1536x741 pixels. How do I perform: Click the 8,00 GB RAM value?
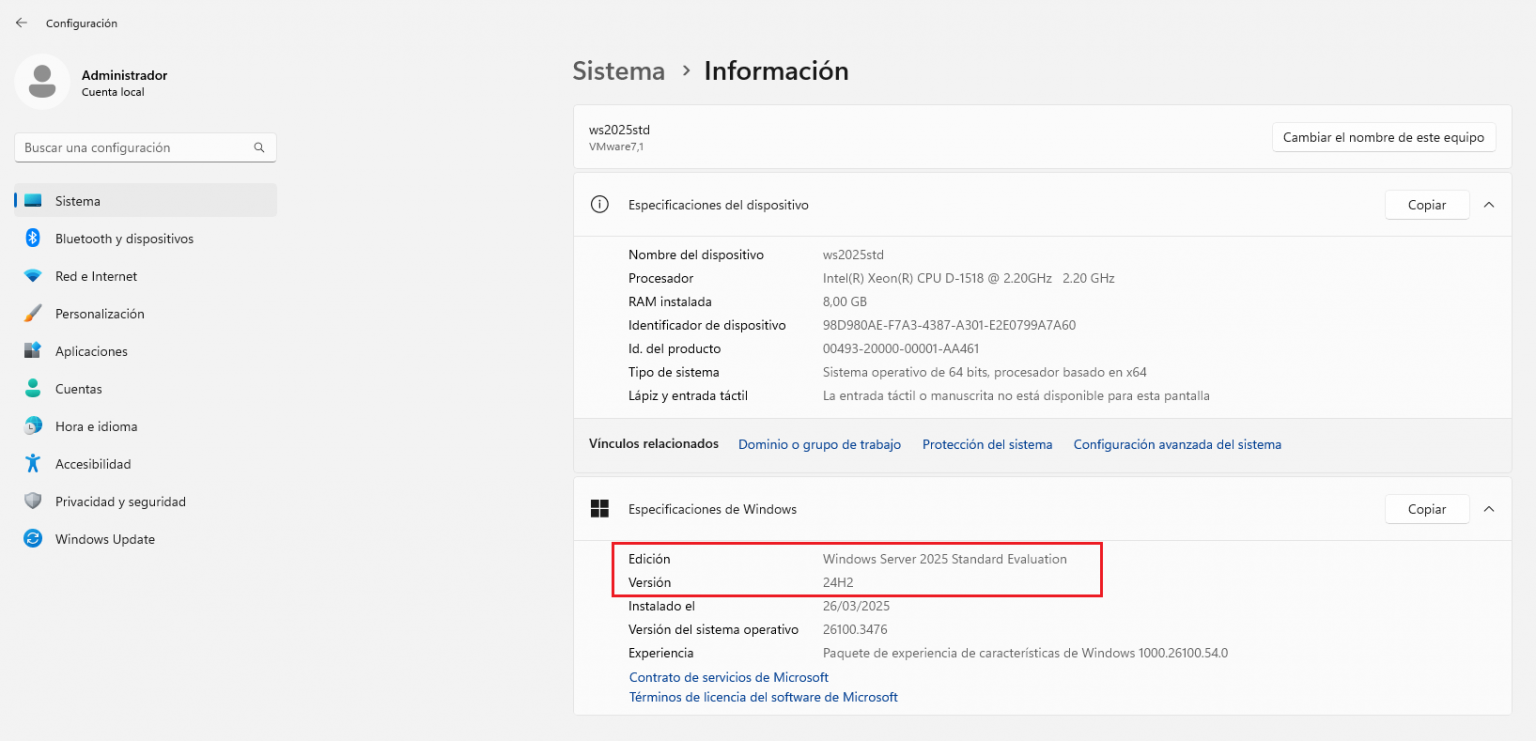pos(845,302)
